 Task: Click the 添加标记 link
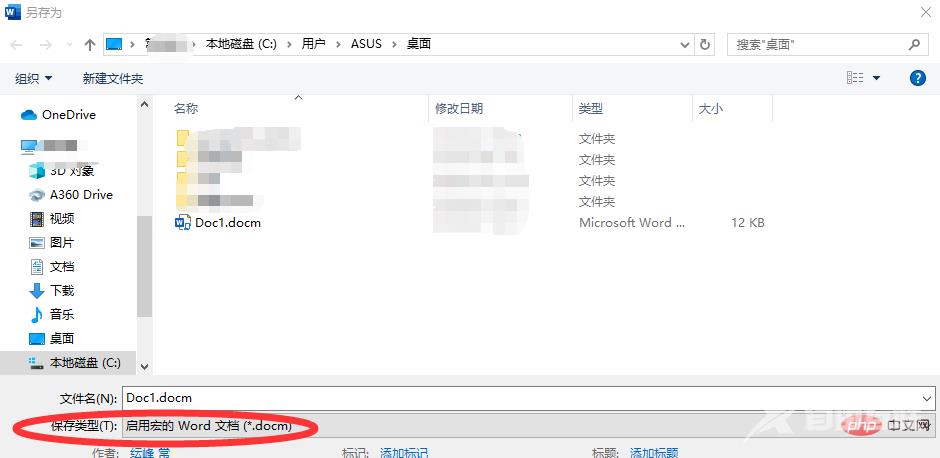pos(404,453)
